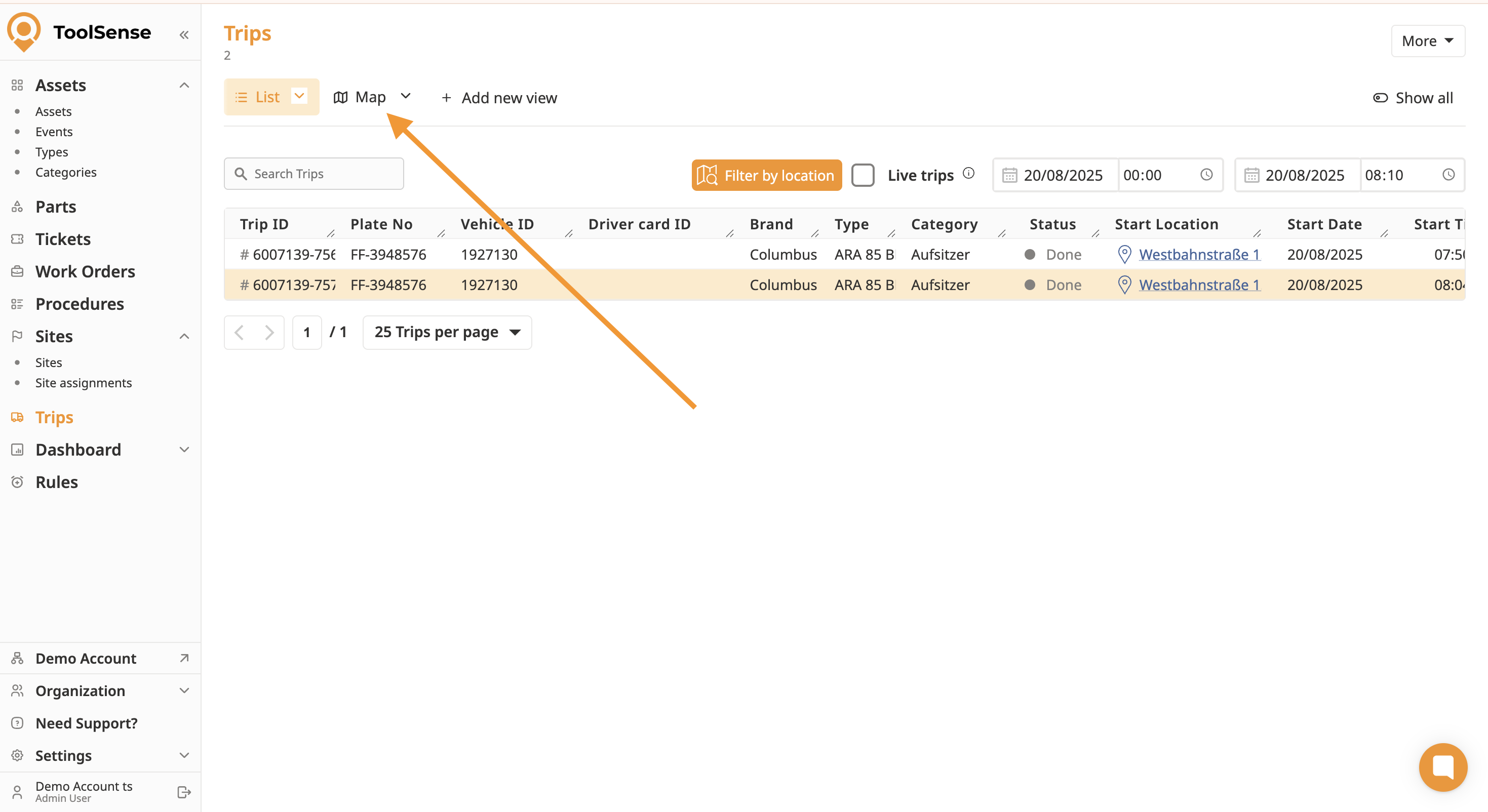
Task: Open start date calendar icon
Action: point(1009,175)
